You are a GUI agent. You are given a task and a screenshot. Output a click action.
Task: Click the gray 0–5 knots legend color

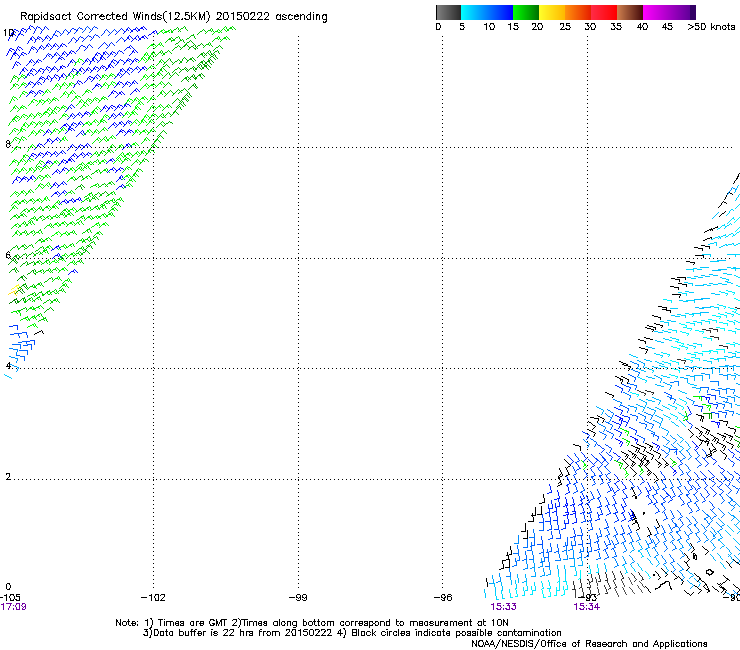tap(448, 12)
